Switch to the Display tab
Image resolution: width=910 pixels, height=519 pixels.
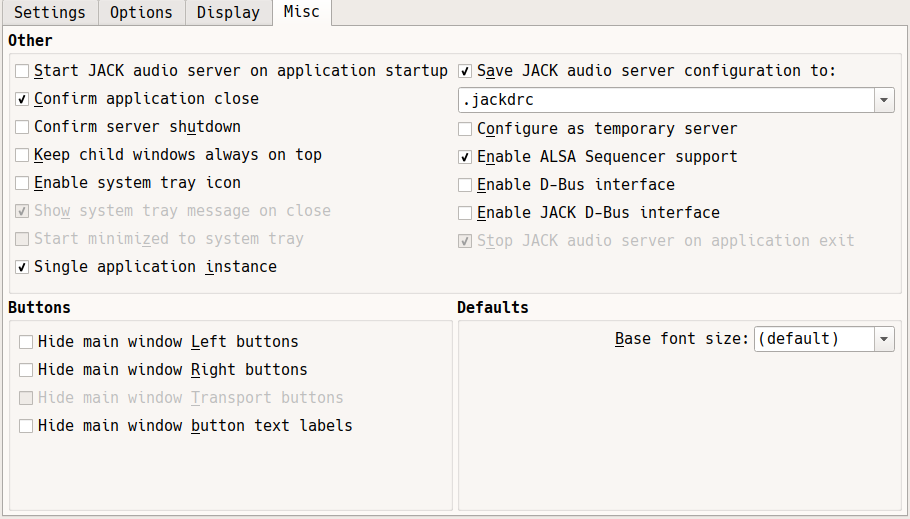pyautogui.click(x=228, y=13)
